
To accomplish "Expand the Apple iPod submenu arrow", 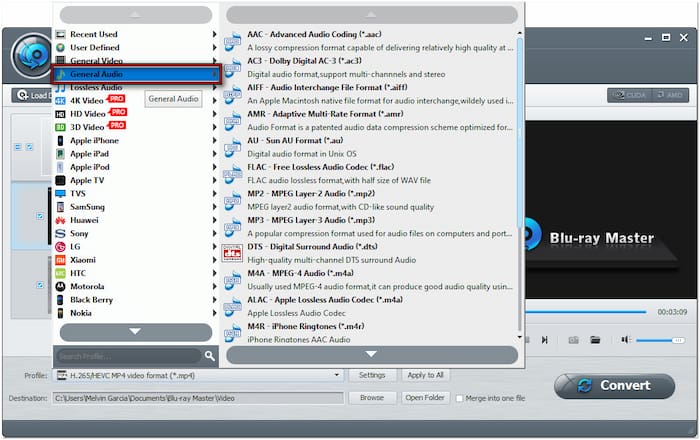I will point(214,167).
